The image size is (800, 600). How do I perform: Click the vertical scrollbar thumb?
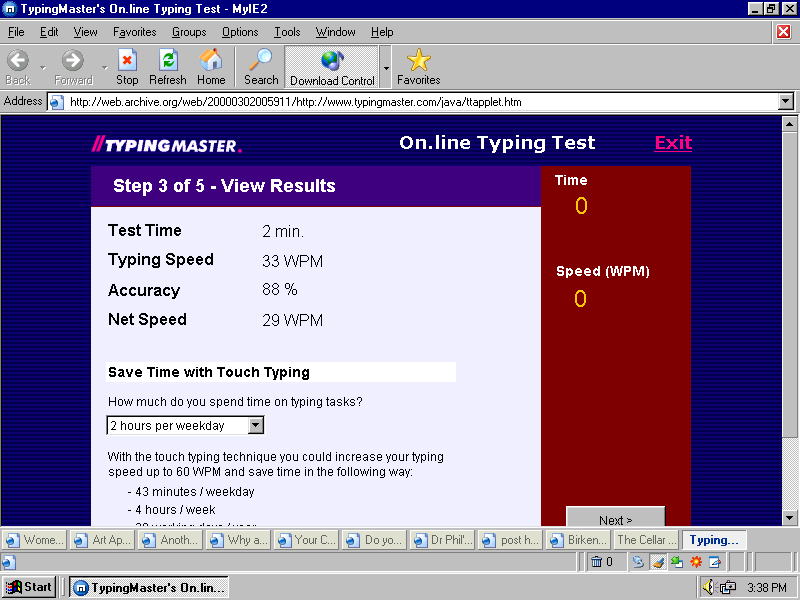[789, 284]
